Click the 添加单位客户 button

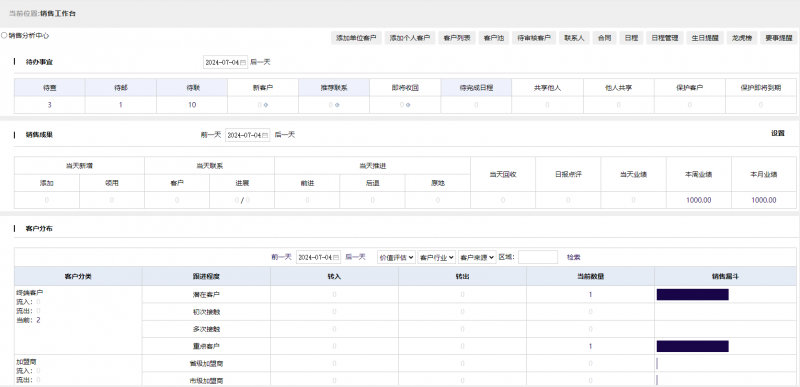[x=356, y=38]
